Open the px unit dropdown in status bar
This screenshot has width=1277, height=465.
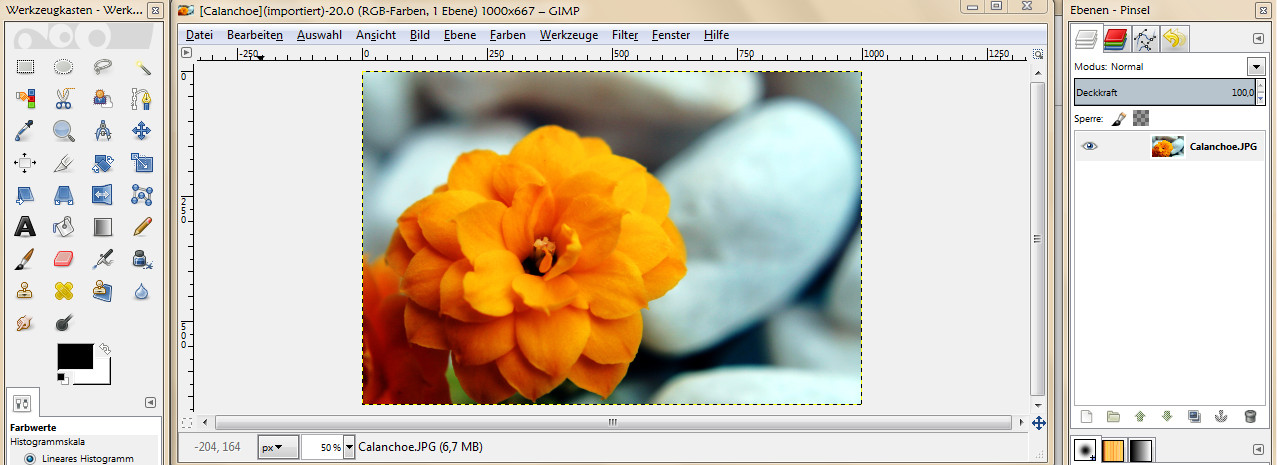[x=277, y=447]
